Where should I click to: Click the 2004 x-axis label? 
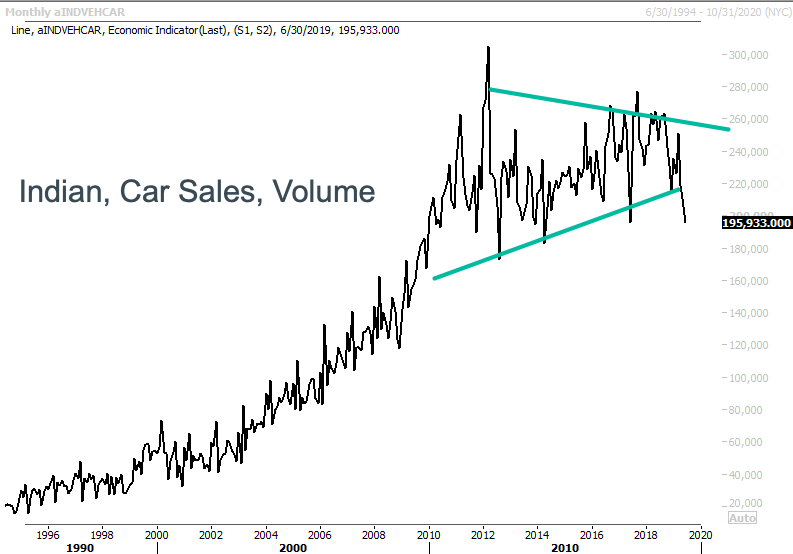pyautogui.click(x=266, y=535)
